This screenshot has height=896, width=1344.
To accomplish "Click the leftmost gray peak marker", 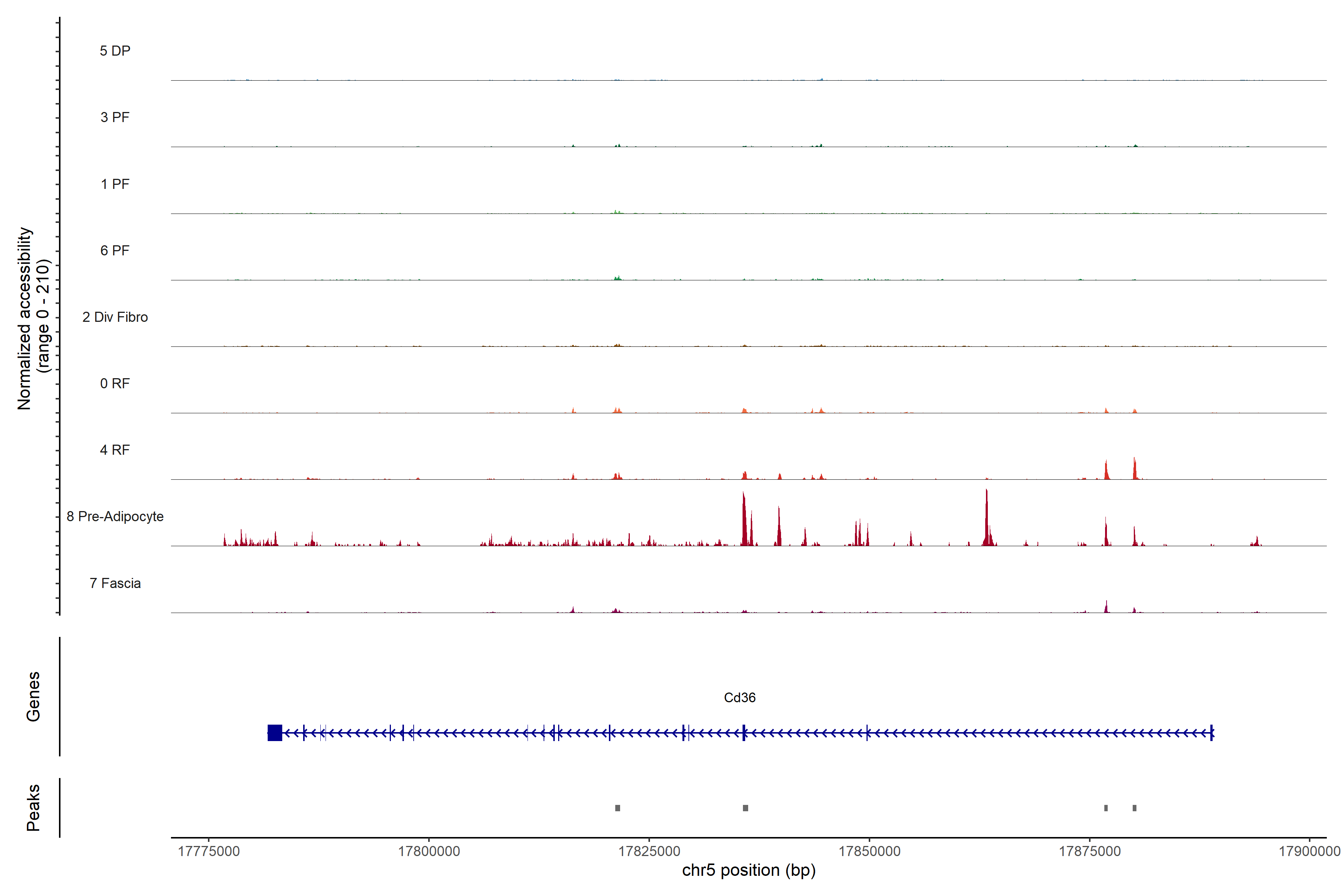I will 618,808.
